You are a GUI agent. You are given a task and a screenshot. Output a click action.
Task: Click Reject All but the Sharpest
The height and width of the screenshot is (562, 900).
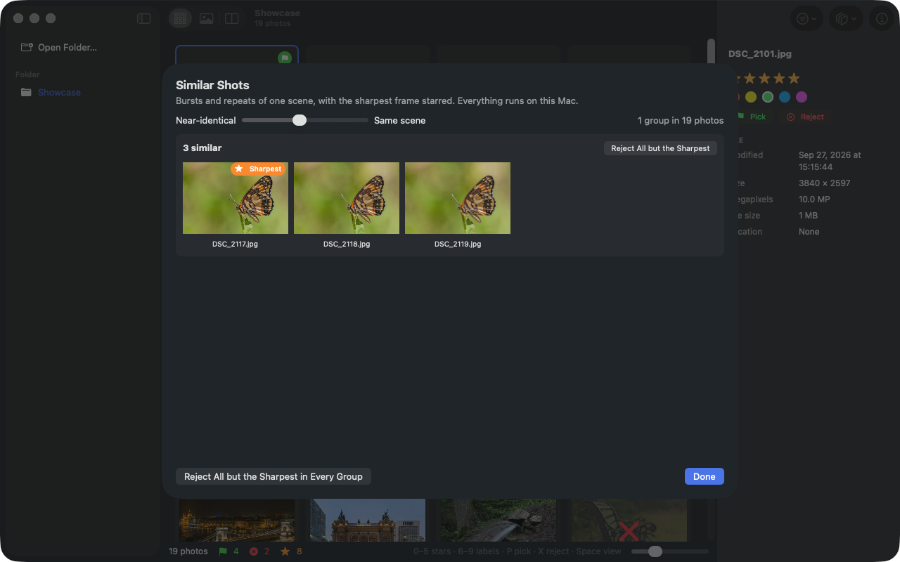(x=660, y=148)
